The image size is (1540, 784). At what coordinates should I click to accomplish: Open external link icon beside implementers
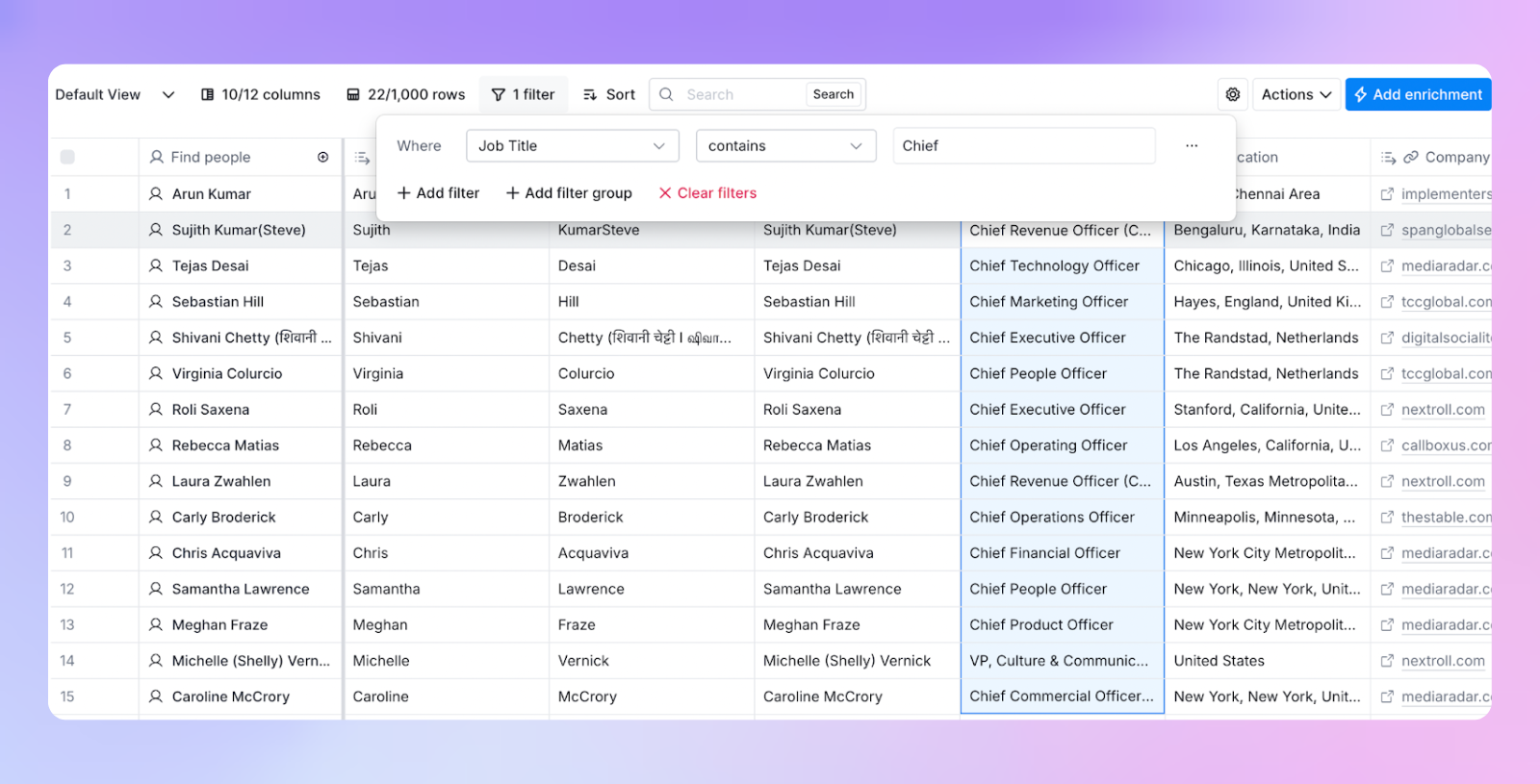tap(1387, 193)
